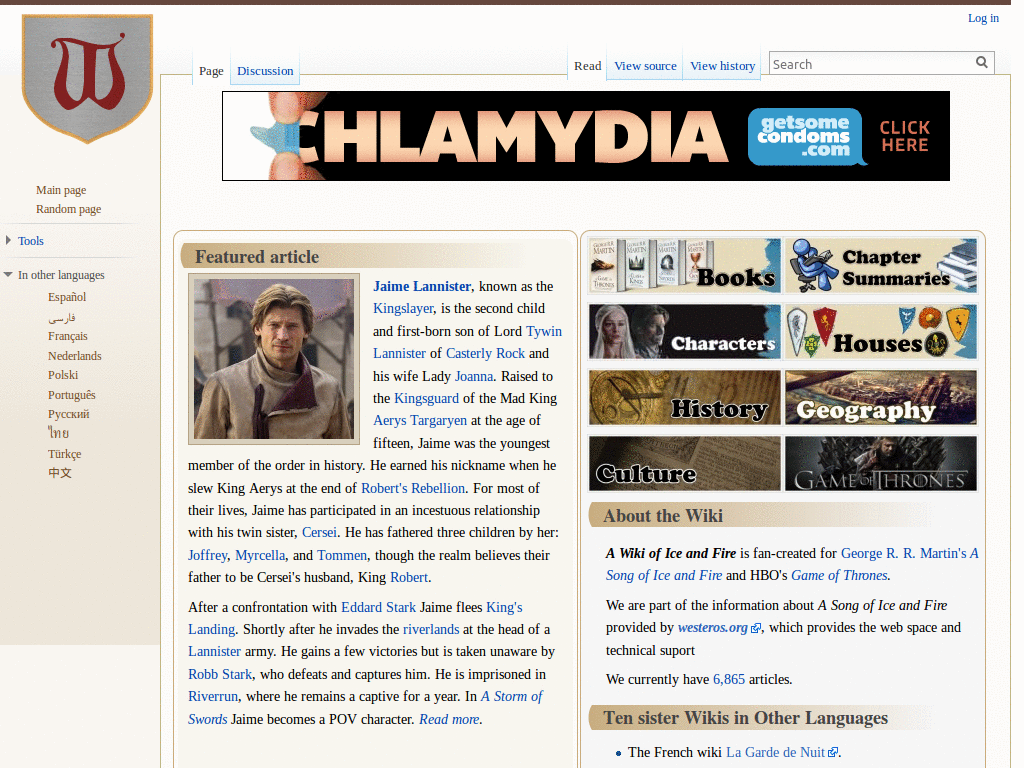Switch language to فارسی
Screen dimensions: 1024x768
[61, 317]
